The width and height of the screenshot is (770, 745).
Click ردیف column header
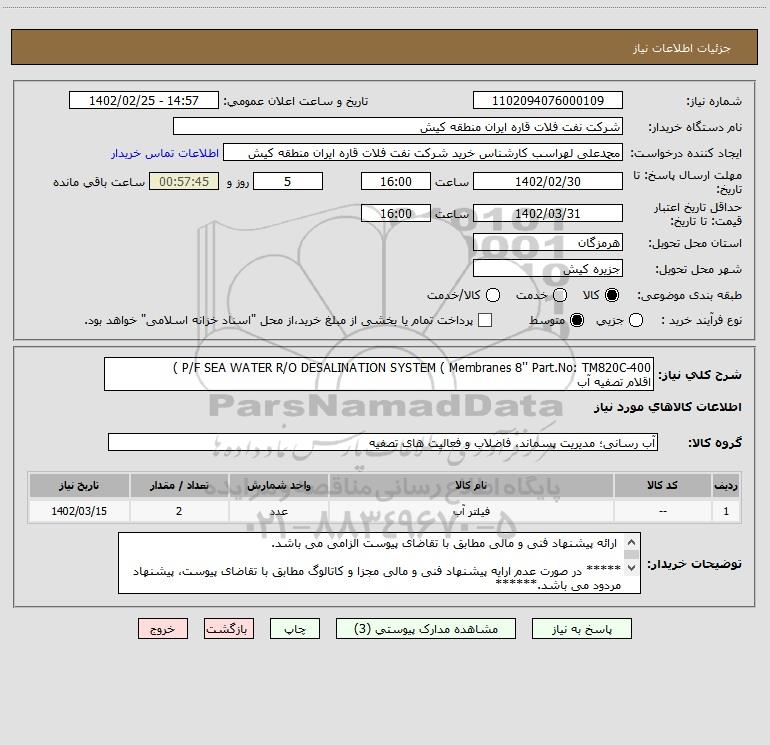[726, 485]
